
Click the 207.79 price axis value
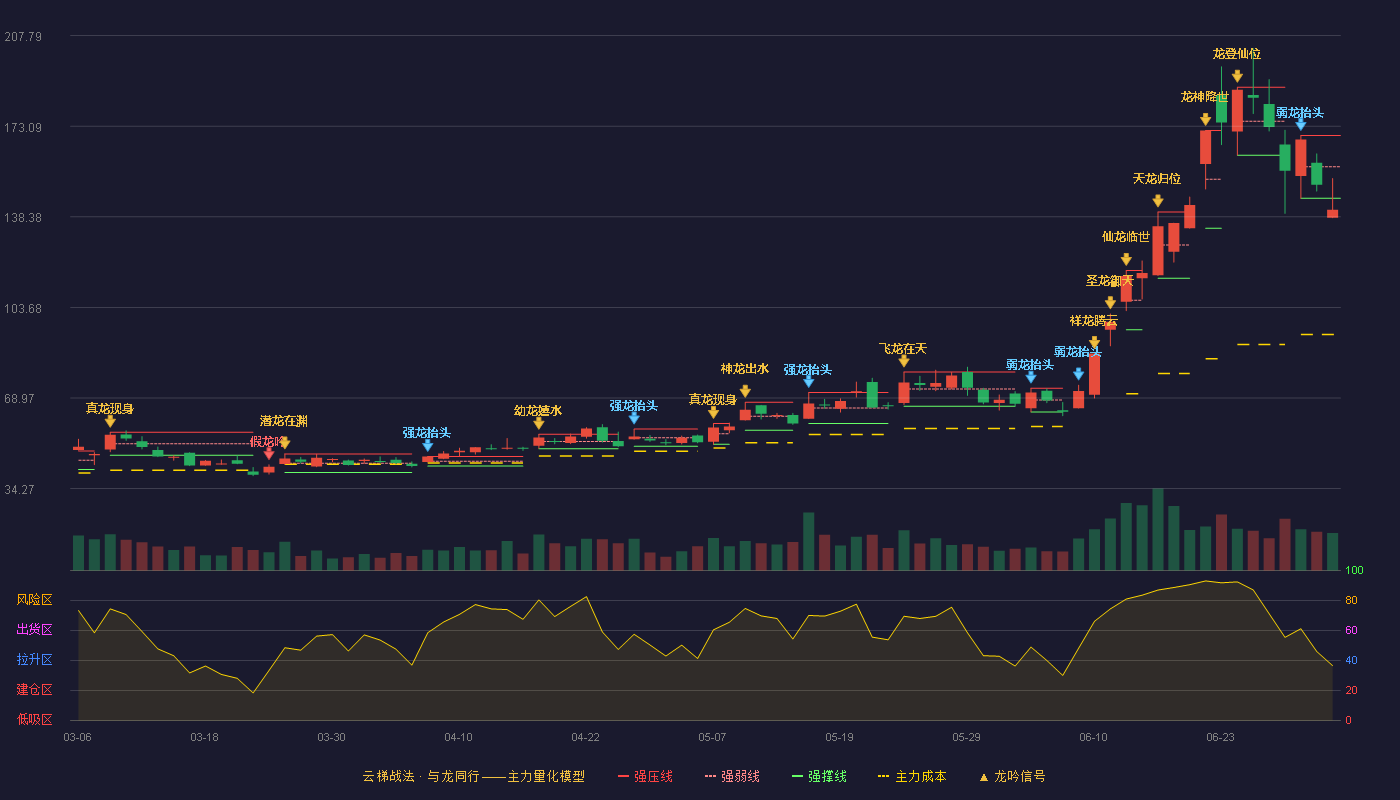click(x=23, y=37)
